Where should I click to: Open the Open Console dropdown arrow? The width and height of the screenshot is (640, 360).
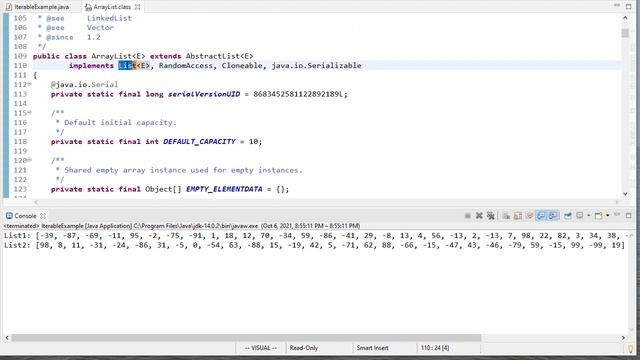pyautogui.click(x=608, y=216)
